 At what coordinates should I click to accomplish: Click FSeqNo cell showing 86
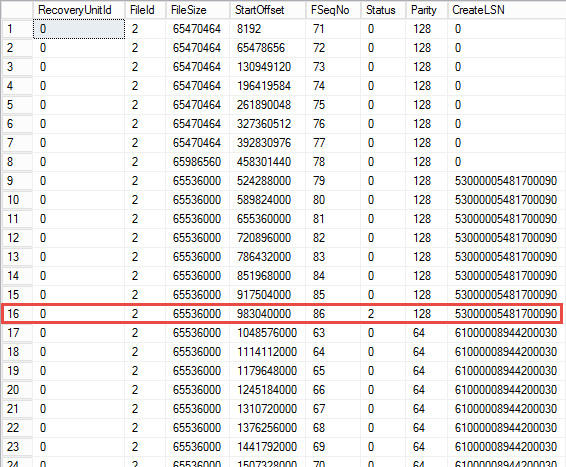pyautogui.click(x=333, y=314)
